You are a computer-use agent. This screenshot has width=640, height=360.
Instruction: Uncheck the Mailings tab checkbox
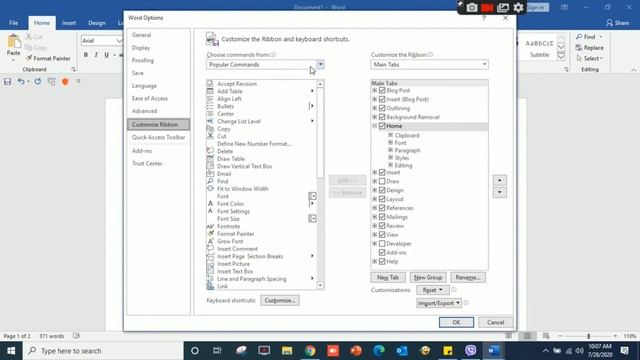click(x=382, y=217)
